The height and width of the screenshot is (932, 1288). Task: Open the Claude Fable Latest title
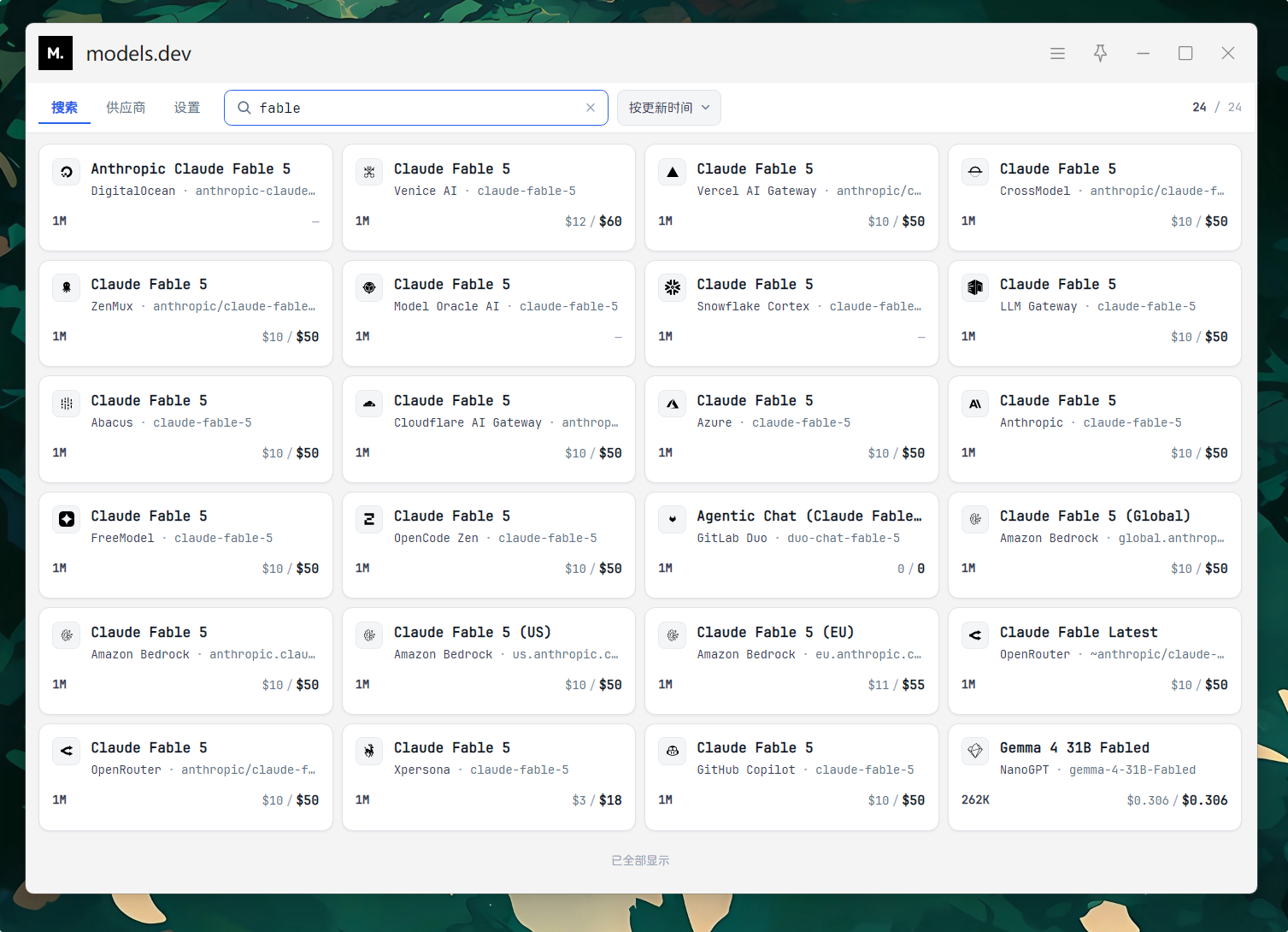(x=1079, y=632)
